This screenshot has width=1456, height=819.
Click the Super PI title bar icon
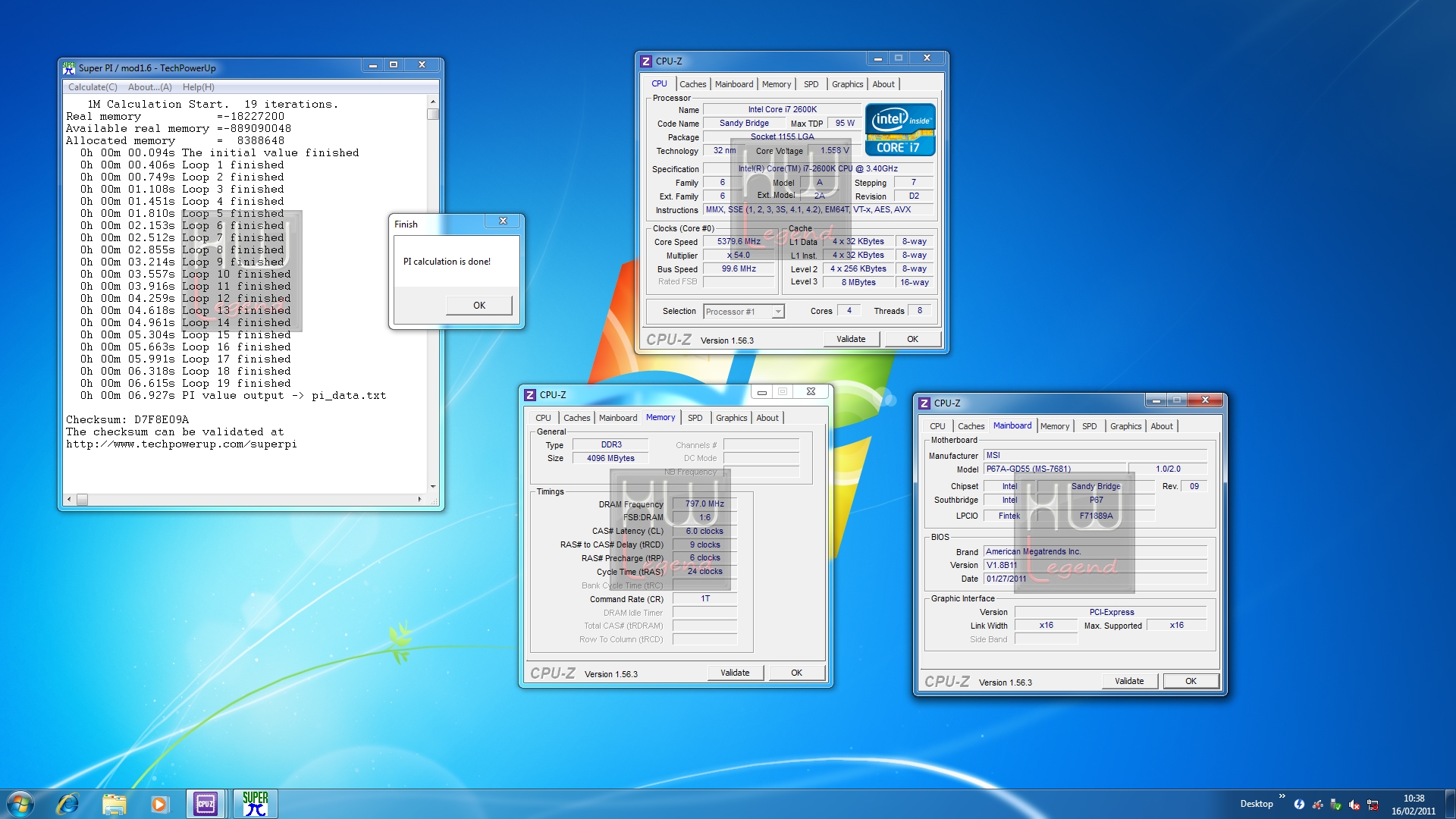click(x=69, y=67)
